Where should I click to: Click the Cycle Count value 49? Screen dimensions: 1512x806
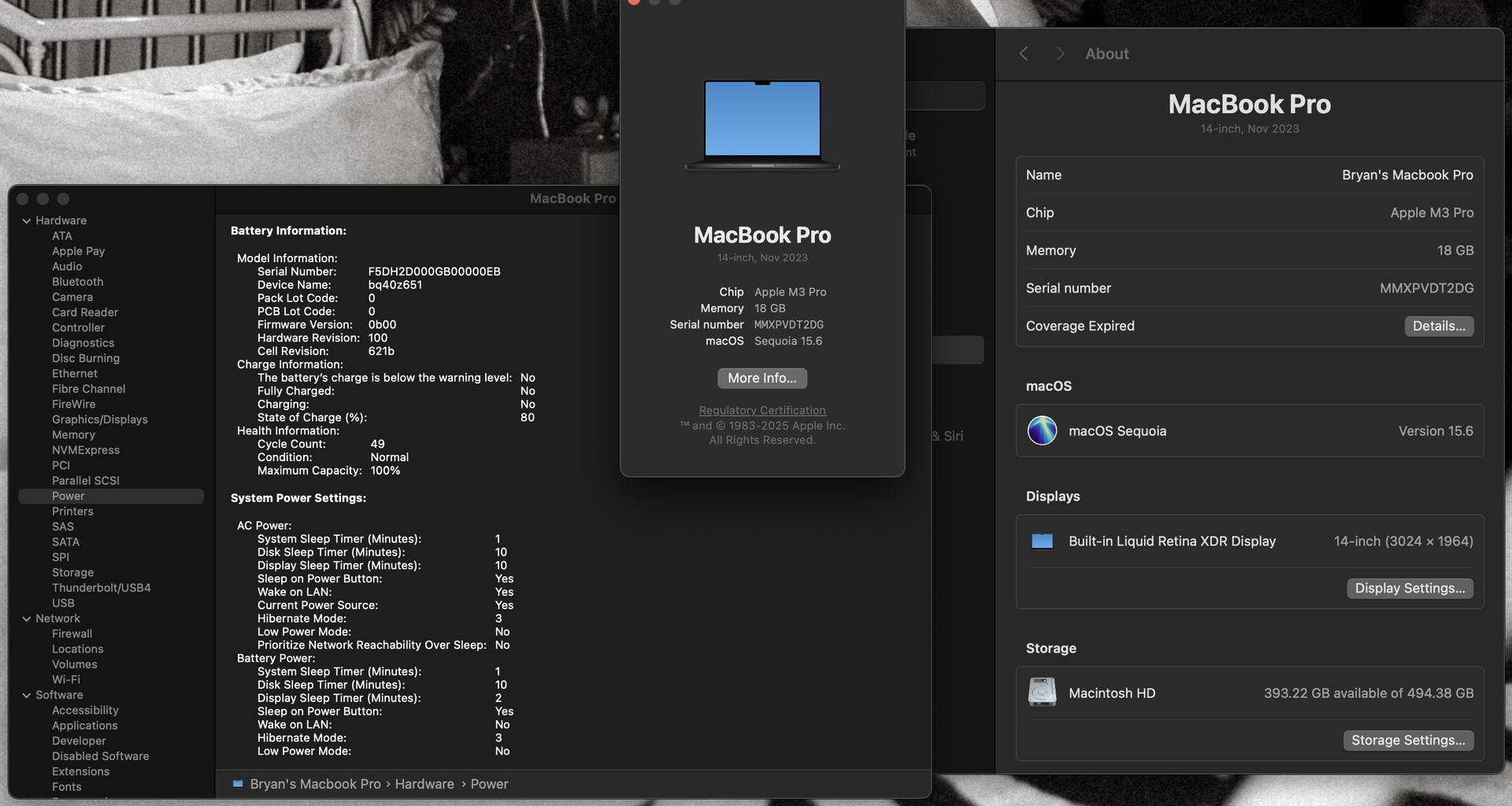click(377, 444)
